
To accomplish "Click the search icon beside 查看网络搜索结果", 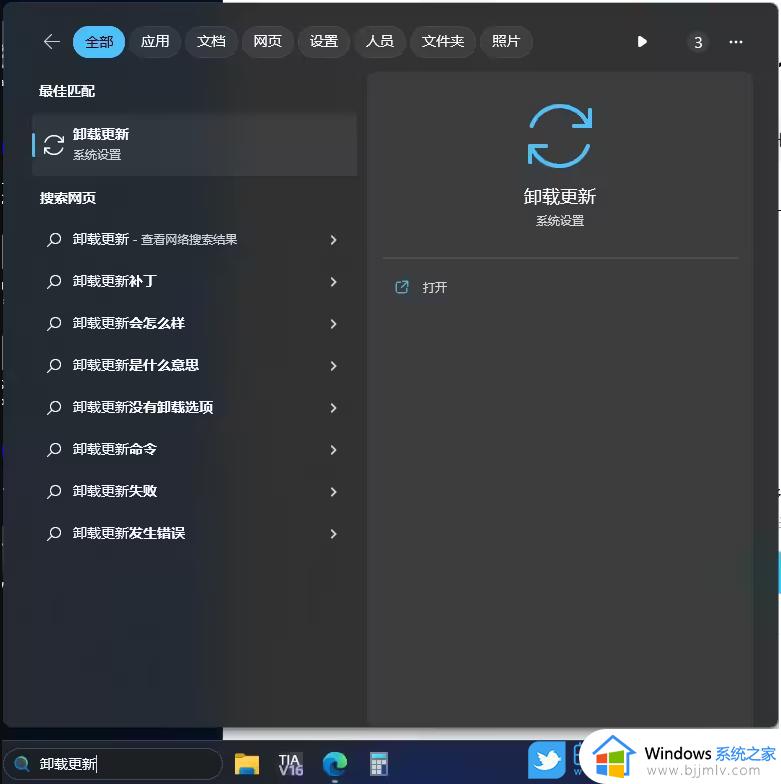I will [54, 240].
